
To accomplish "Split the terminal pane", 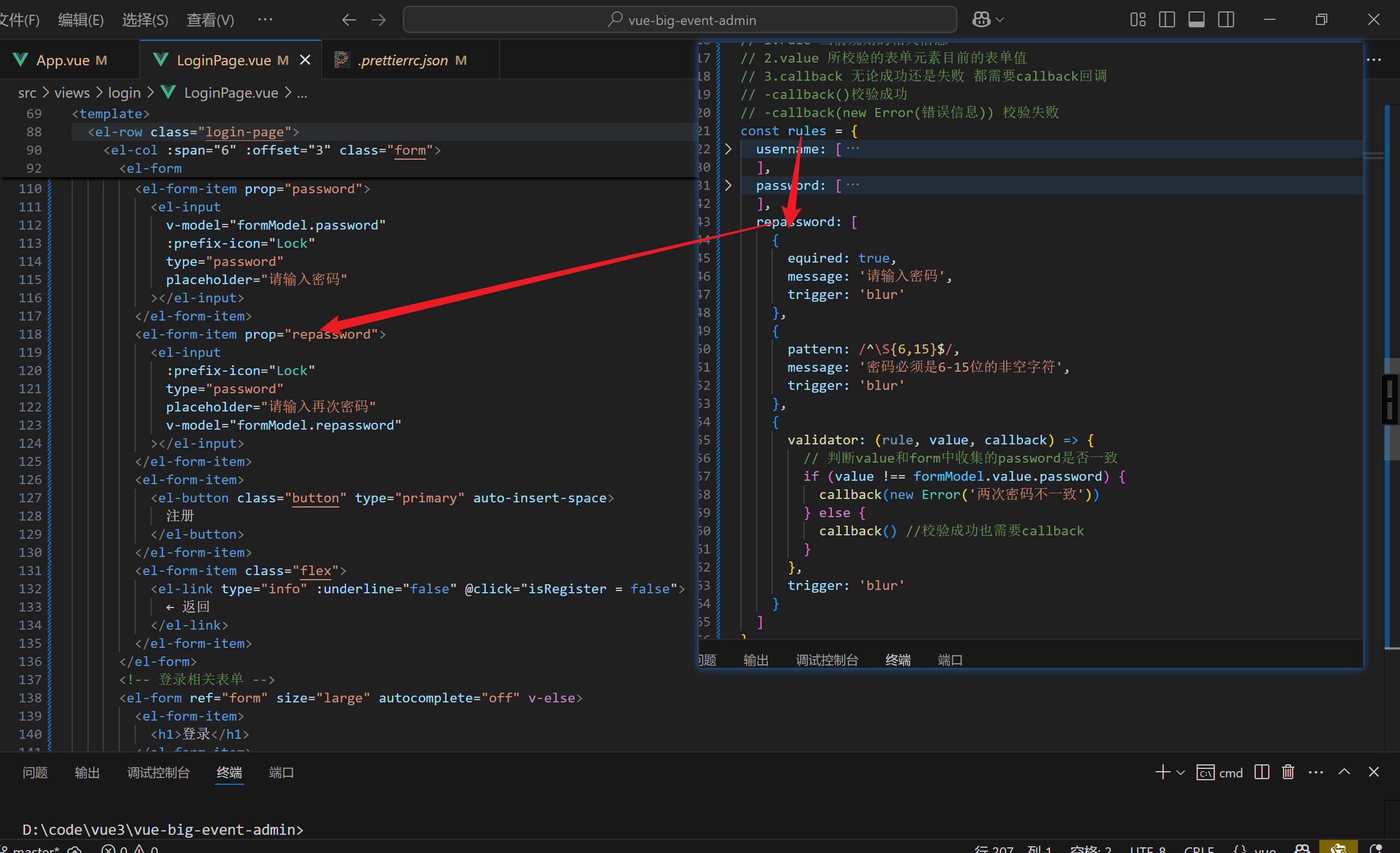I will [x=1261, y=772].
